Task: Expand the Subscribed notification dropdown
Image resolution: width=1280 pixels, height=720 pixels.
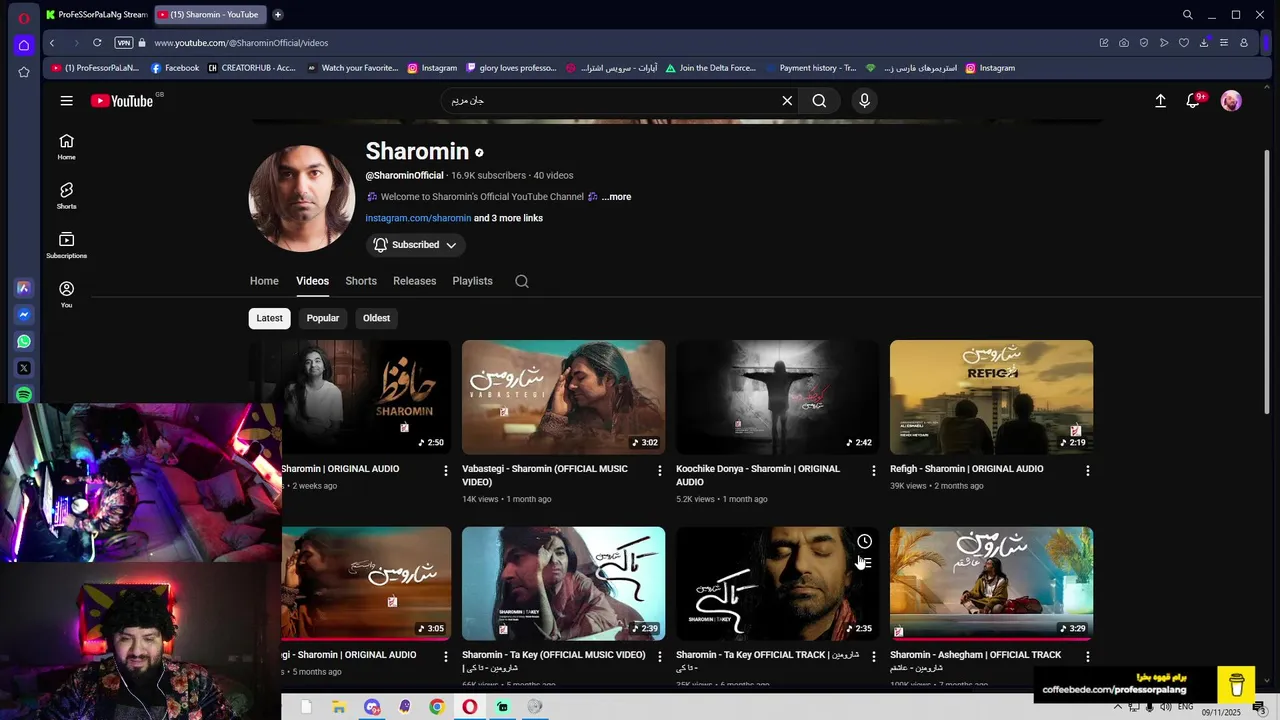Action: (416, 245)
